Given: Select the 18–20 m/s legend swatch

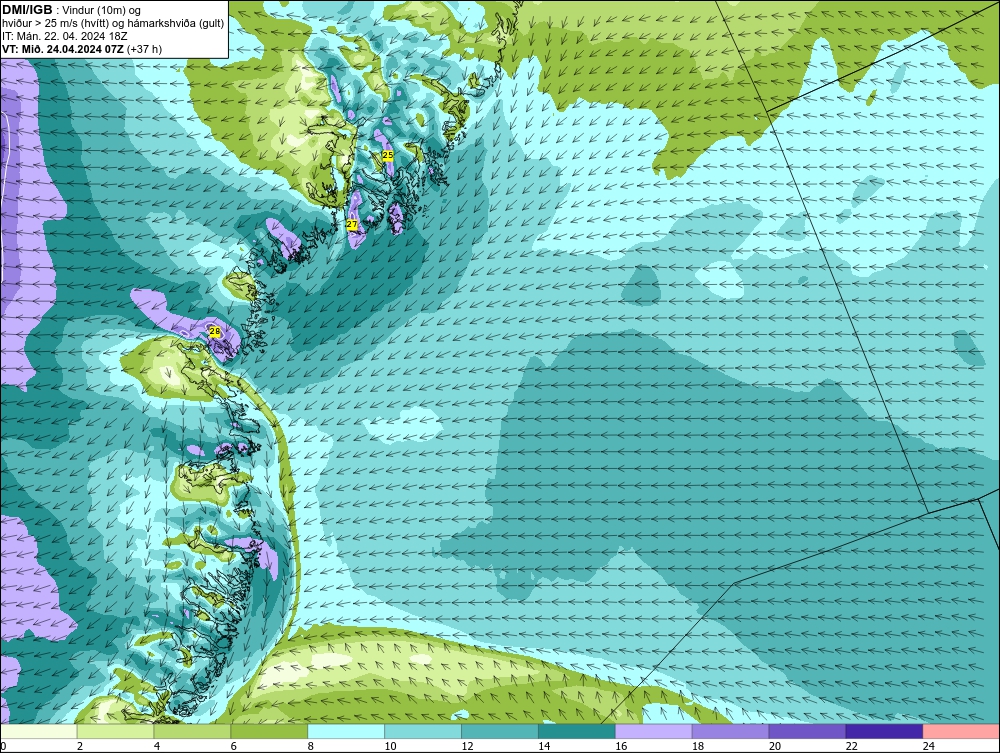Looking at the screenshot, I should point(730,731).
